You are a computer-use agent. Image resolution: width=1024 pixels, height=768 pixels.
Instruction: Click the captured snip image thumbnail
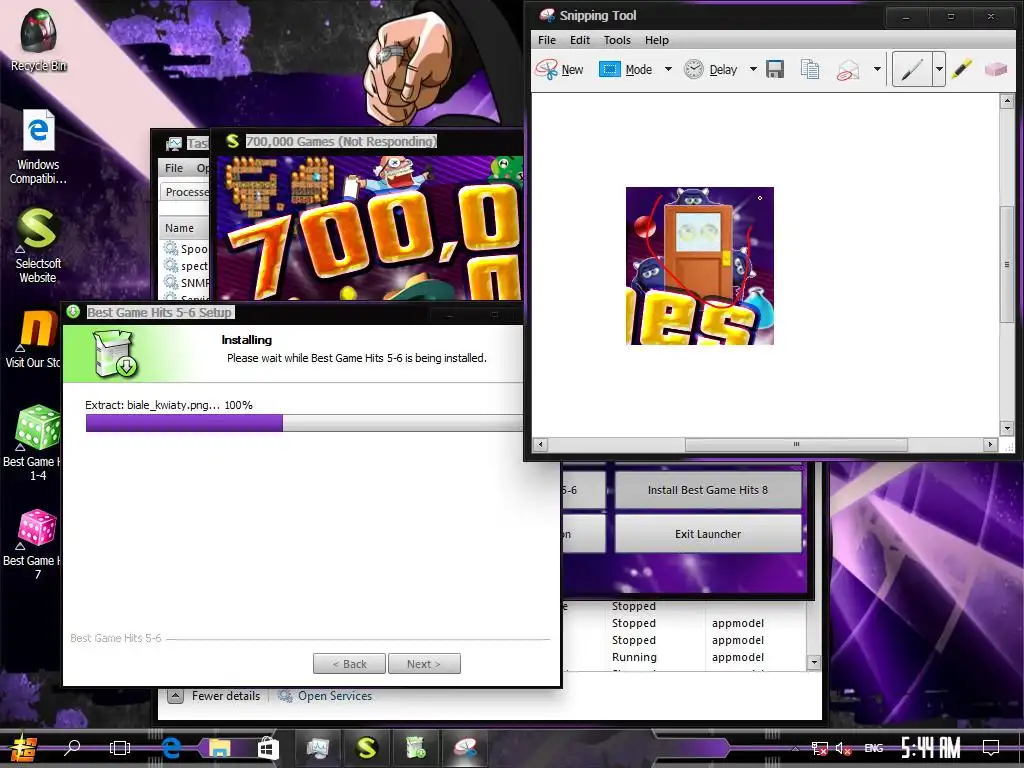[699, 266]
